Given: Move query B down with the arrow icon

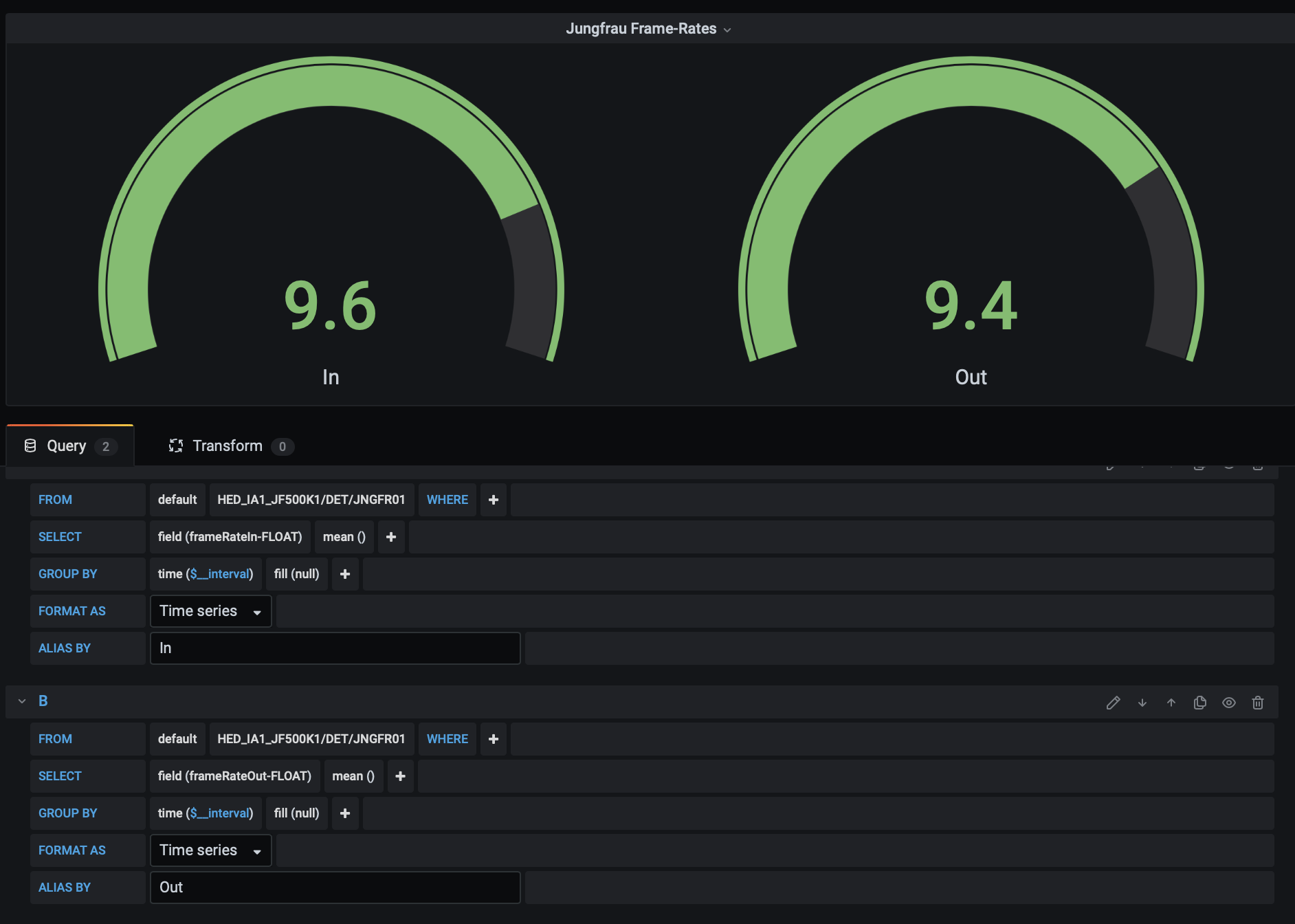Looking at the screenshot, I should 1142,703.
